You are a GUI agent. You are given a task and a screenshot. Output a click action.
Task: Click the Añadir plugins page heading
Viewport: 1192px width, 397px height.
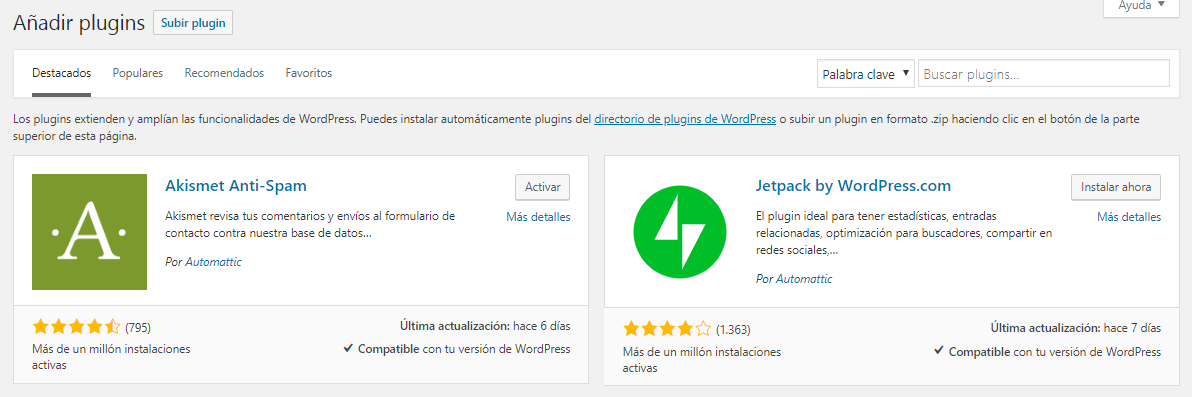pyautogui.click(x=79, y=23)
